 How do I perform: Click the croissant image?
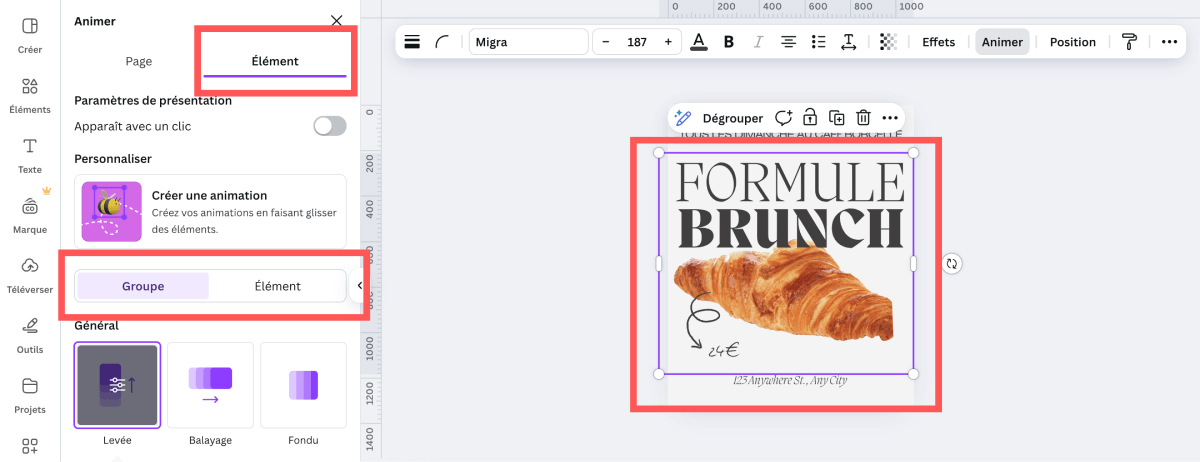pyautogui.click(x=784, y=292)
